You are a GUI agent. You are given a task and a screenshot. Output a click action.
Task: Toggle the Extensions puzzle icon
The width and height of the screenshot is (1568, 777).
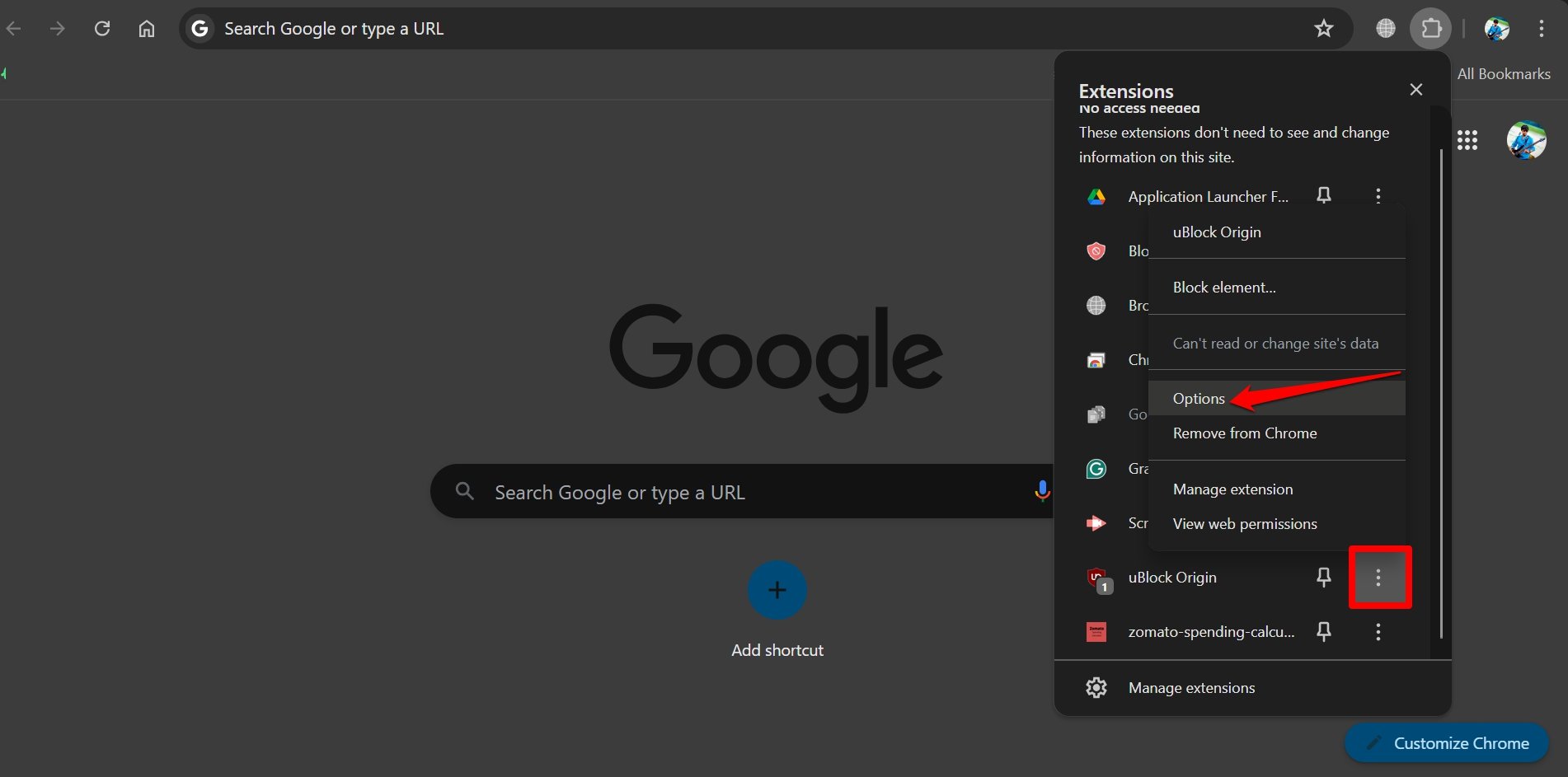1431,29
